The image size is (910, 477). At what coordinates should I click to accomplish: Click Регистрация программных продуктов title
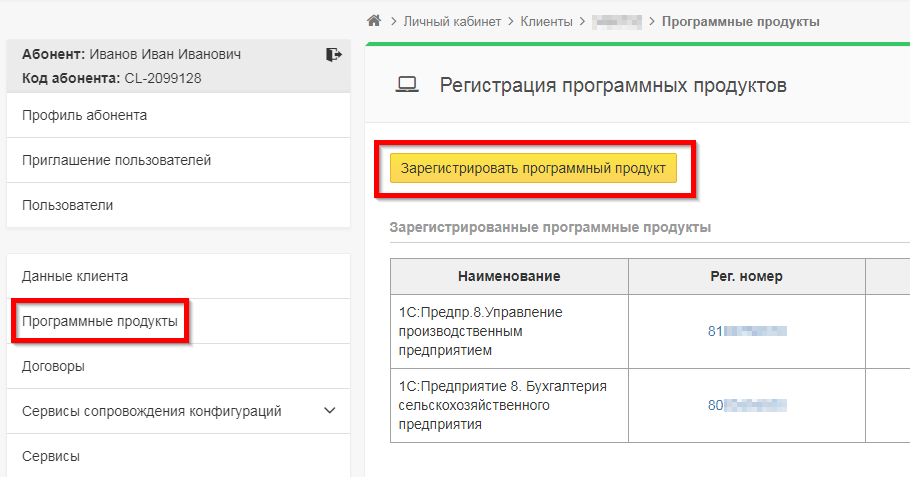click(613, 85)
